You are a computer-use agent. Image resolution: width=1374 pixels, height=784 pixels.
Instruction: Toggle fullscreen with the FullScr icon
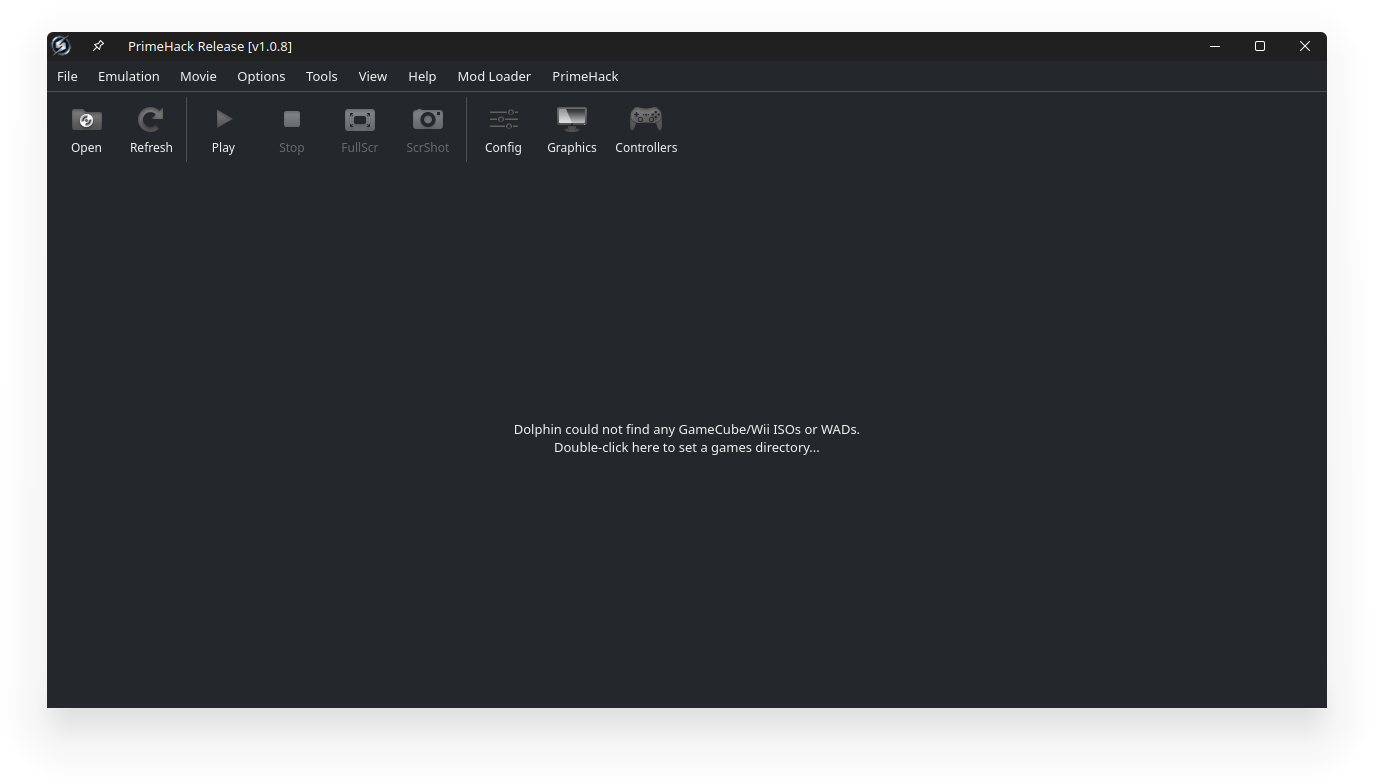[x=360, y=120]
